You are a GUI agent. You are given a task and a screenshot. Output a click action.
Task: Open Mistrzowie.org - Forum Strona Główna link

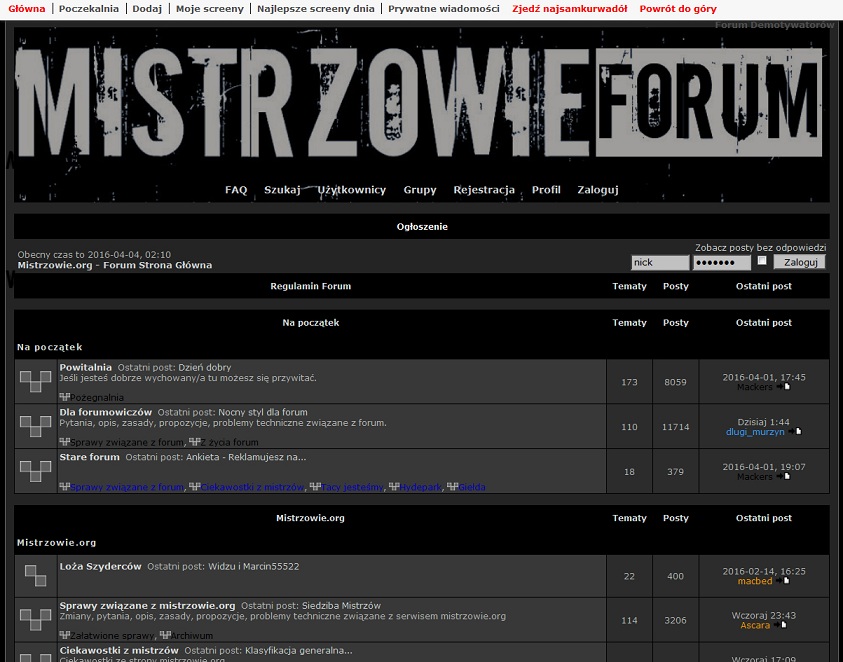pyautogui.click(x=115, y=265)
